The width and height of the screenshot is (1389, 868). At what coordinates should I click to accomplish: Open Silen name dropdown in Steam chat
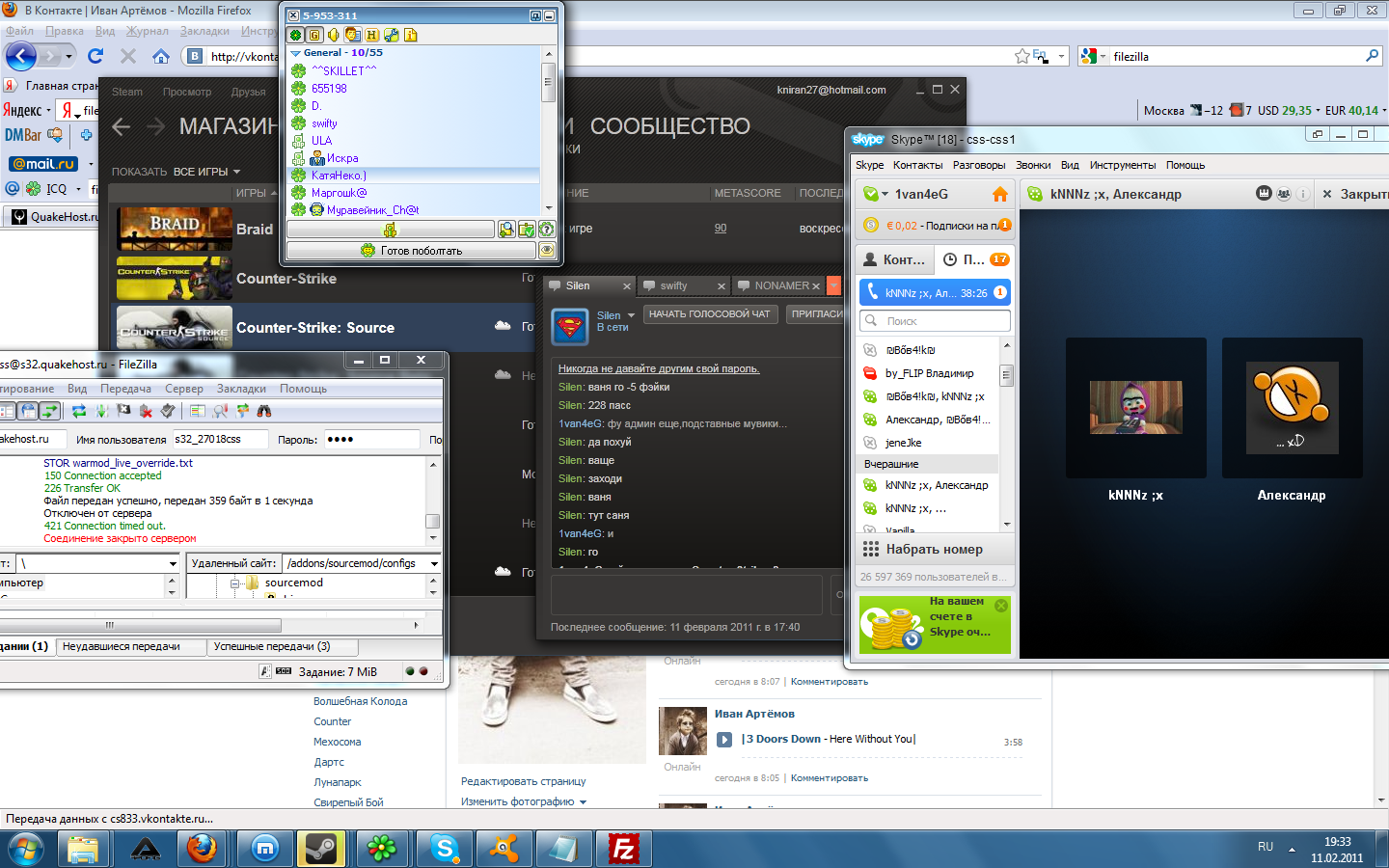632,315
